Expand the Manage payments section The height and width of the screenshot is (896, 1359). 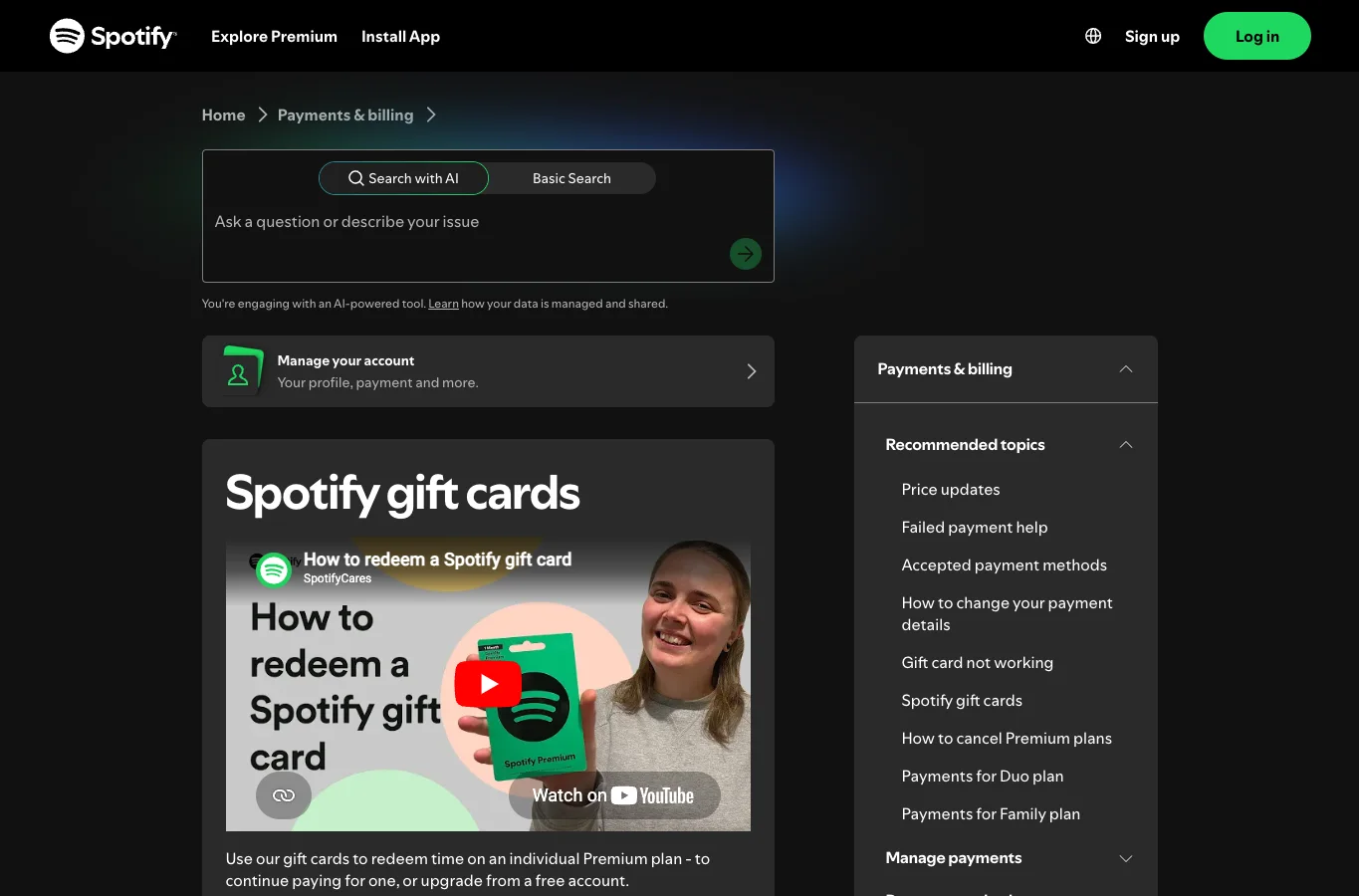[1010, 857]
